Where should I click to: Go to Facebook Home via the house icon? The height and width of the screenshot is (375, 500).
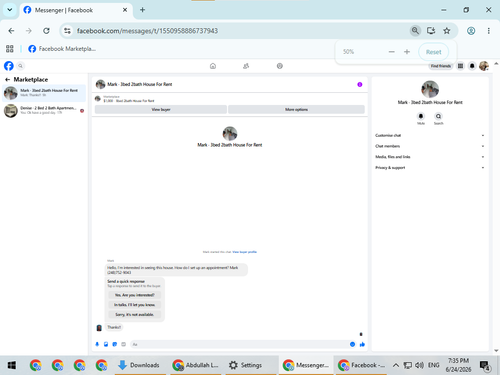coord(213,66)
